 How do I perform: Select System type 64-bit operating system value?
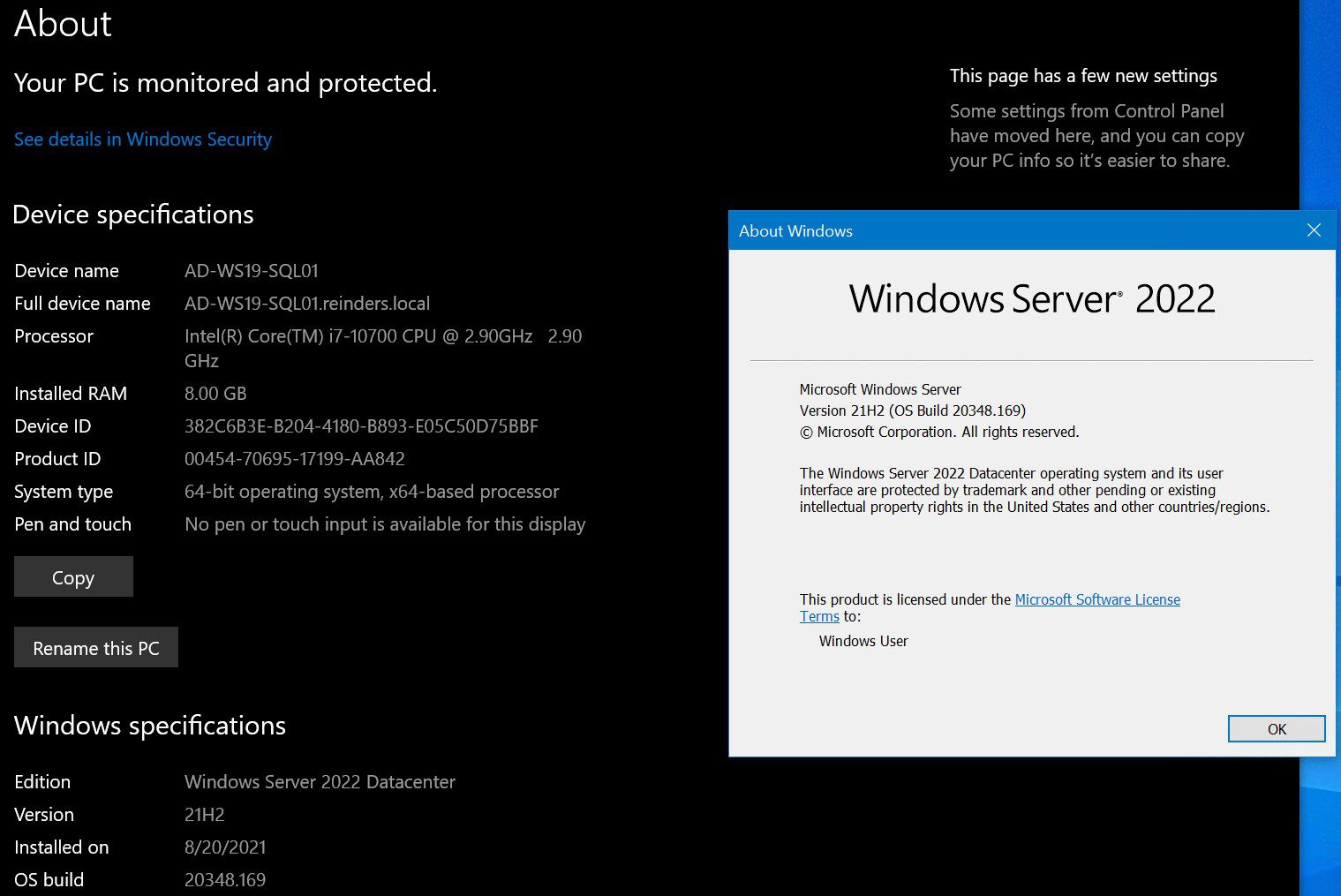(372, 492)
